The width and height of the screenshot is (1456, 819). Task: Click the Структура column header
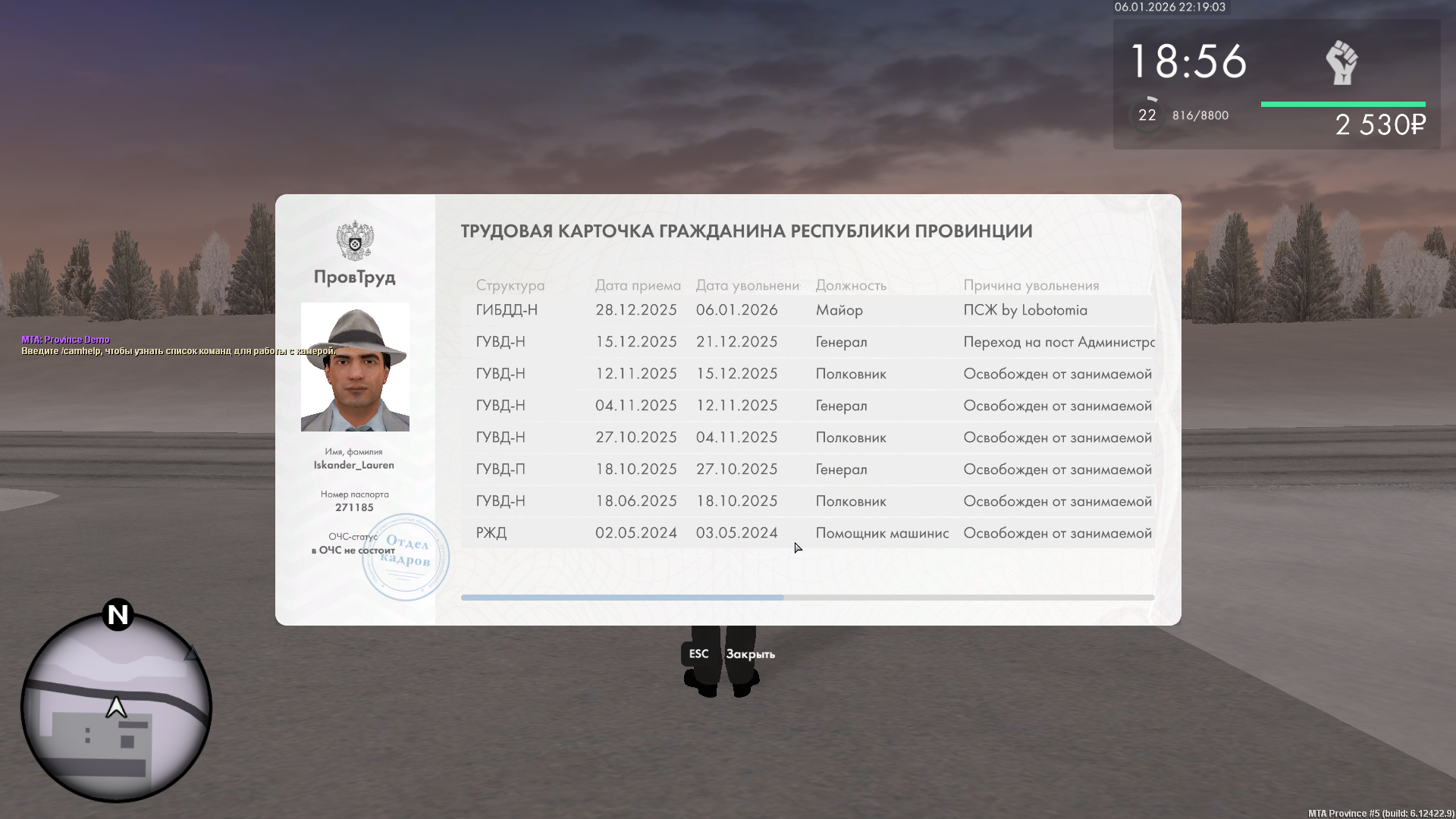[x=510, y=285]
